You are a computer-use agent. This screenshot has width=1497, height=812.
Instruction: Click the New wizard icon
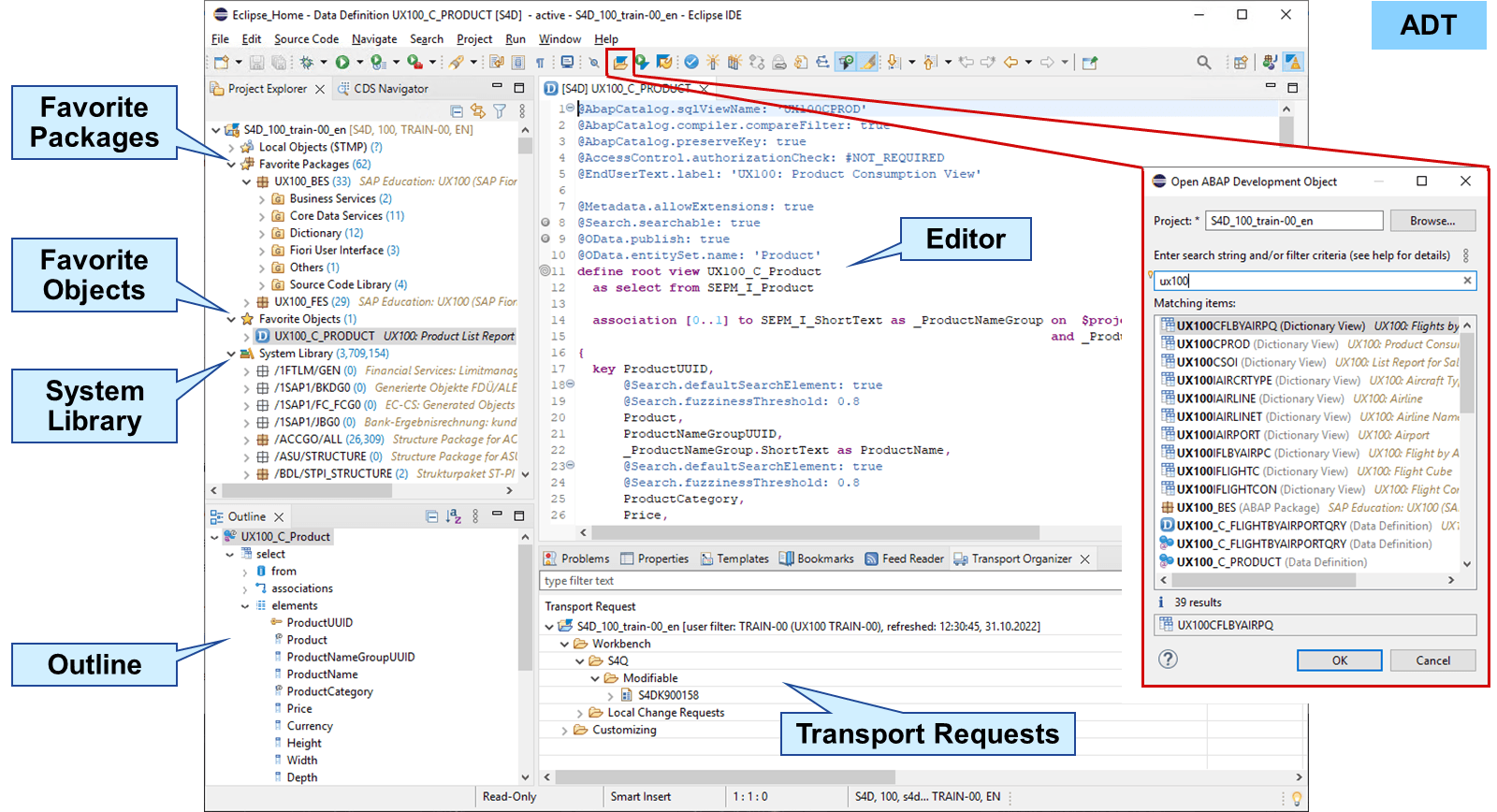(221, 63)
